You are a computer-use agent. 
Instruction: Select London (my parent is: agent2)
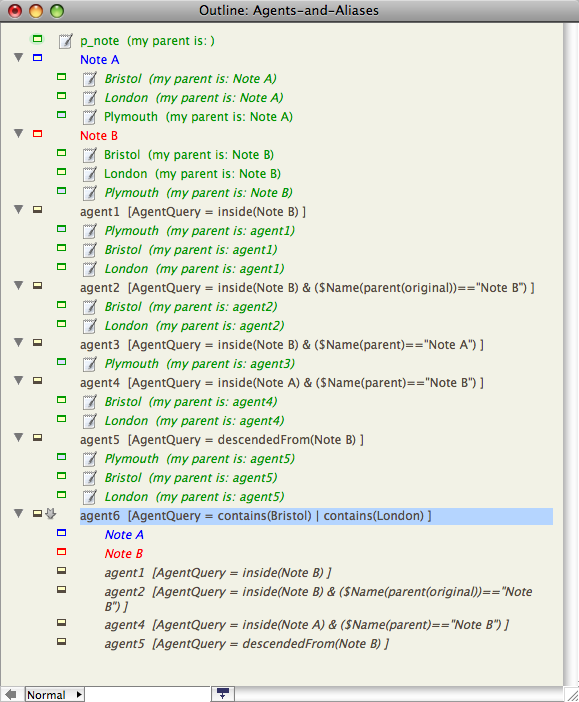[x=194, y=326]
